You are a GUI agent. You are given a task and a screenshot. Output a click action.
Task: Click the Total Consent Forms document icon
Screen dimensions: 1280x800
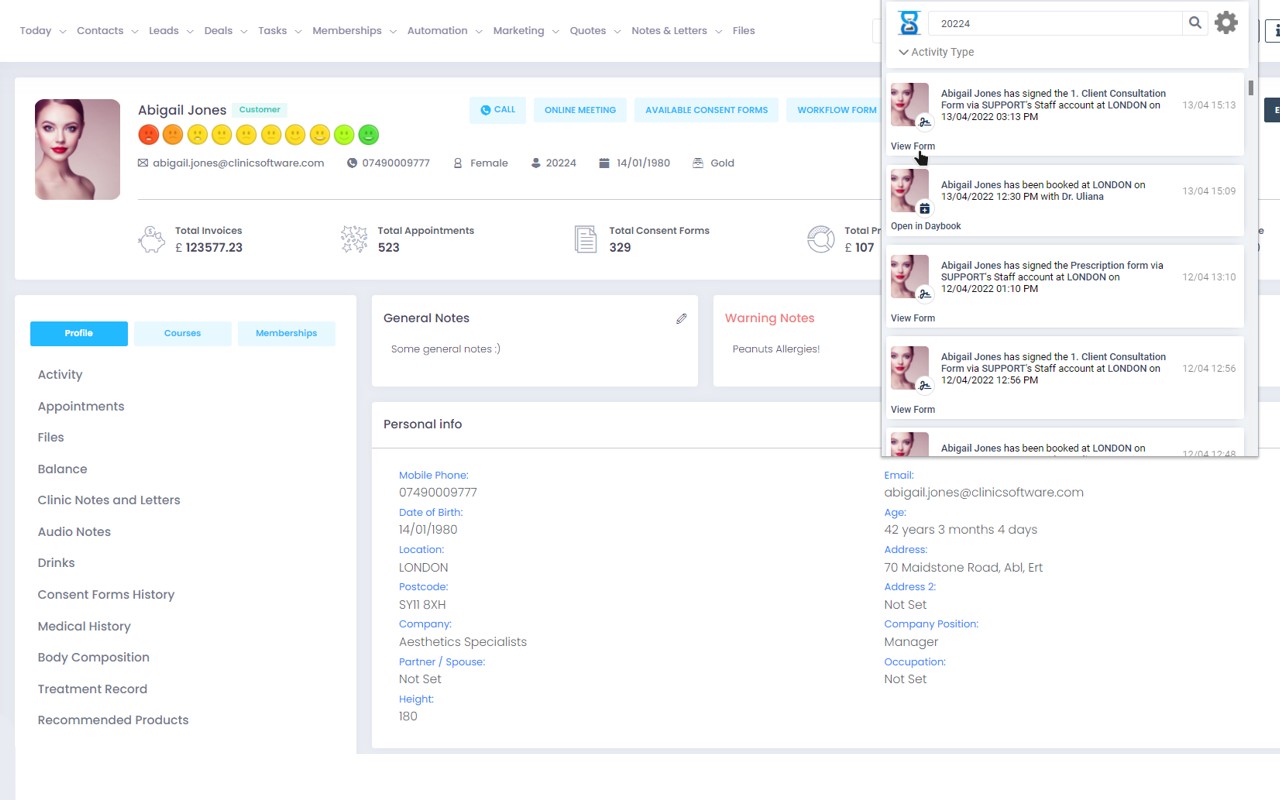tap(585, 239)
